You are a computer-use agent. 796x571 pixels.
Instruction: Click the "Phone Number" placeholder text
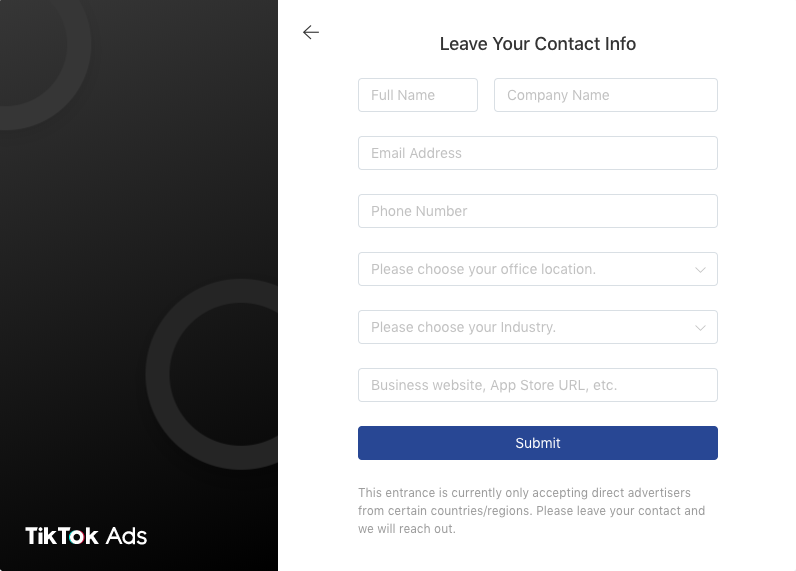[419, 211]
